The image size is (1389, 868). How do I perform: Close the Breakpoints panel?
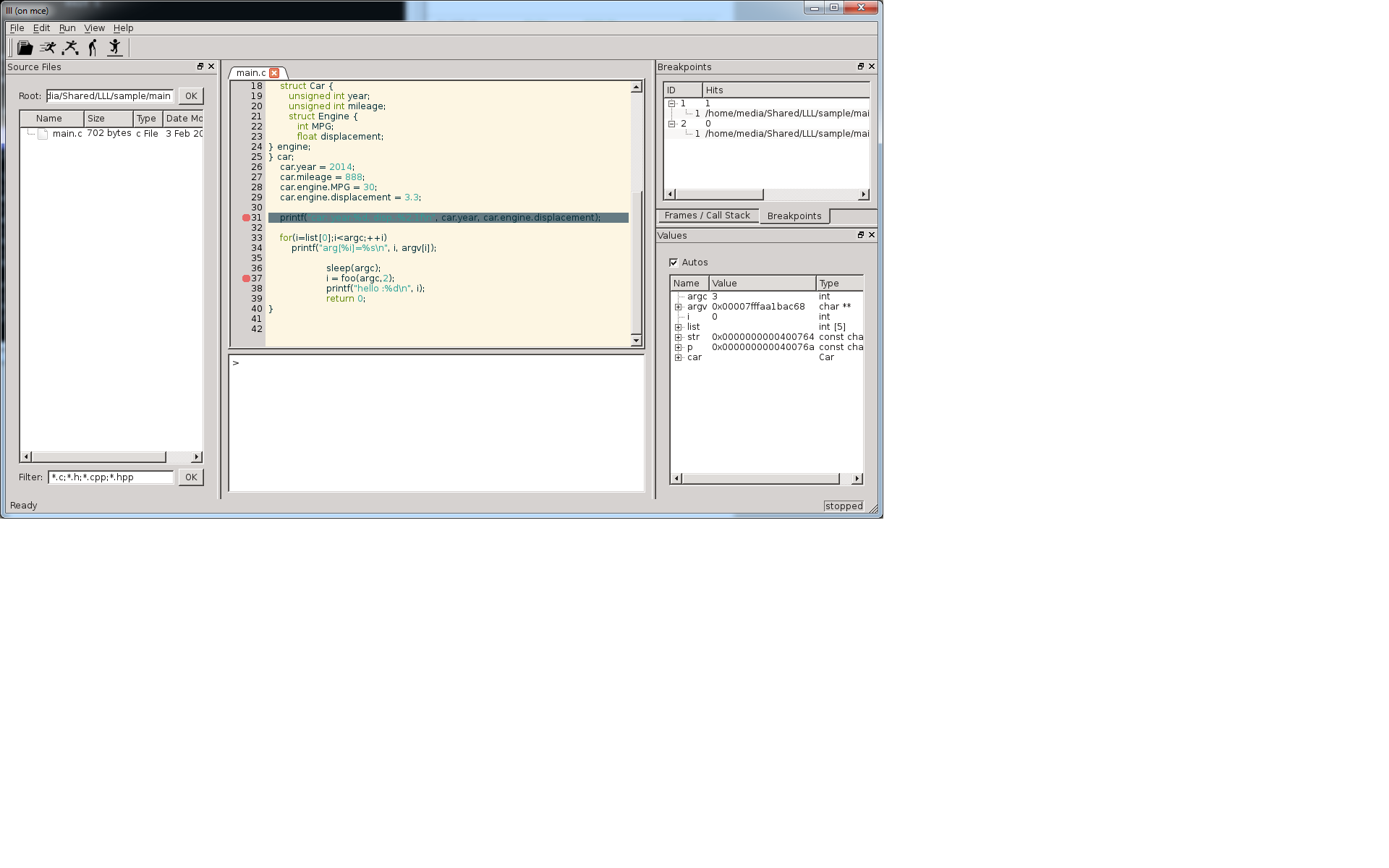tap(872, 67)
